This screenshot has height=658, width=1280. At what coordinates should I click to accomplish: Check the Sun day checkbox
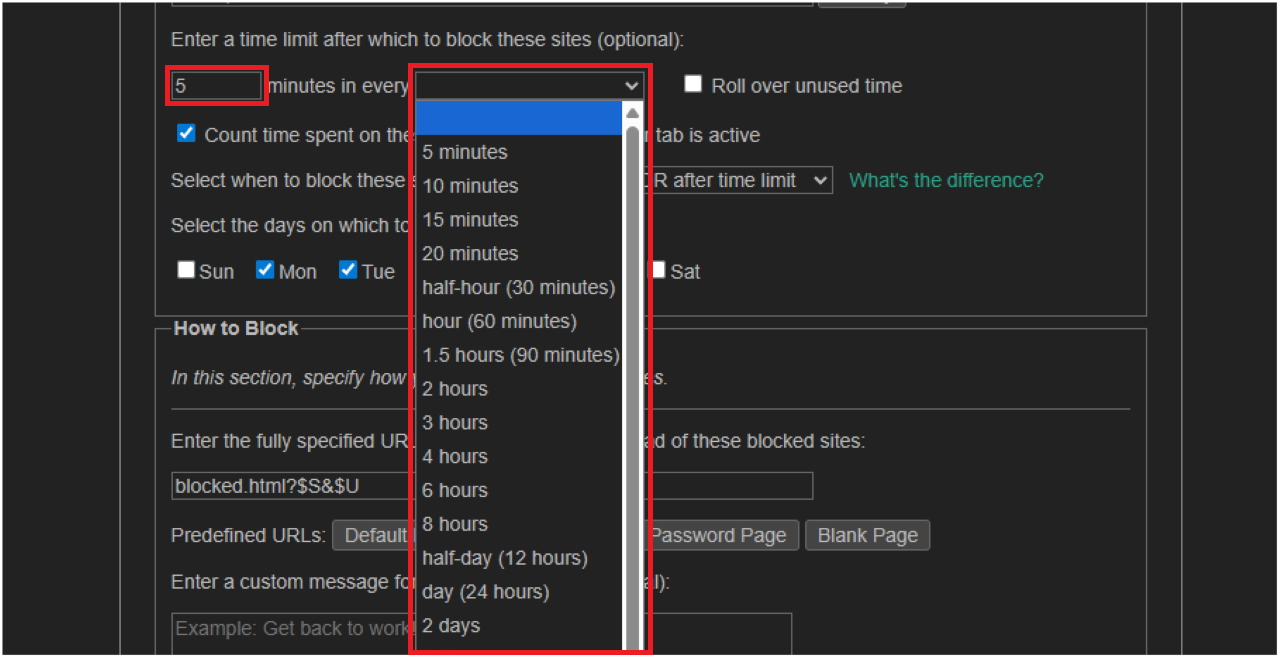(x=185, y=269)
